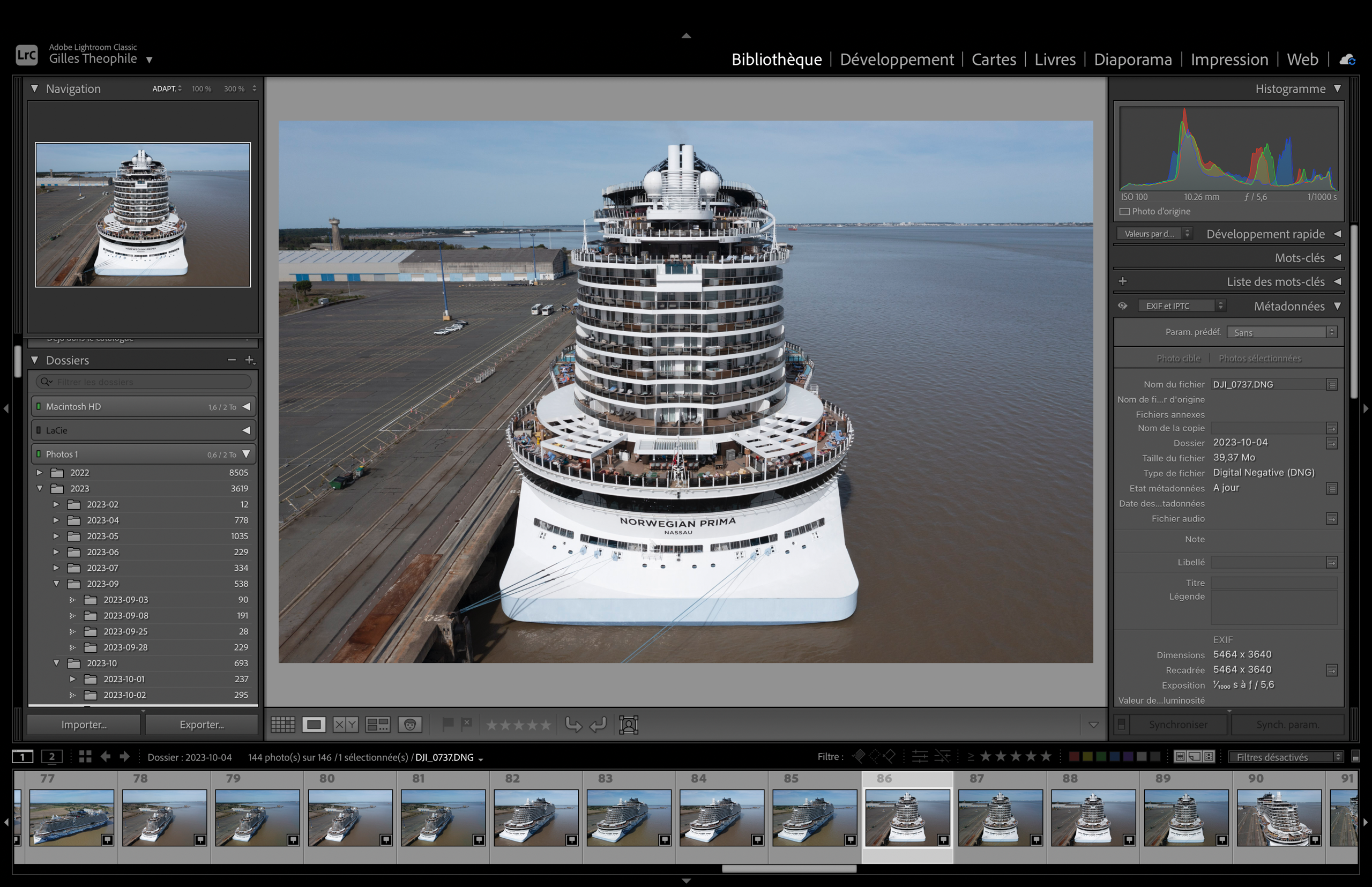1372x887 pixels.
Task: Click the filmstrip grid shortcut icon
Action: (x=85, y=757)
